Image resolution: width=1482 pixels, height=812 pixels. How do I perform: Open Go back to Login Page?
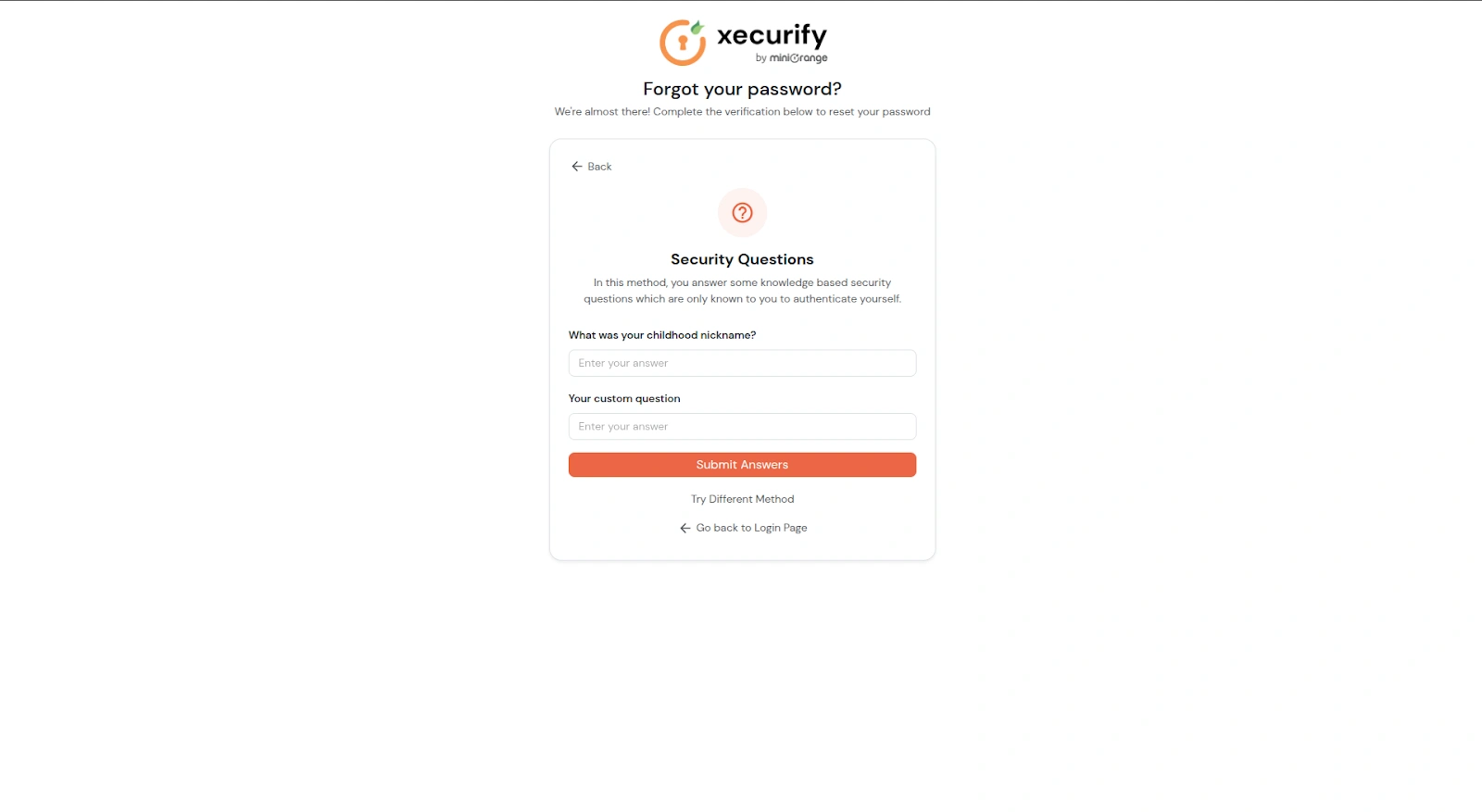750,528
